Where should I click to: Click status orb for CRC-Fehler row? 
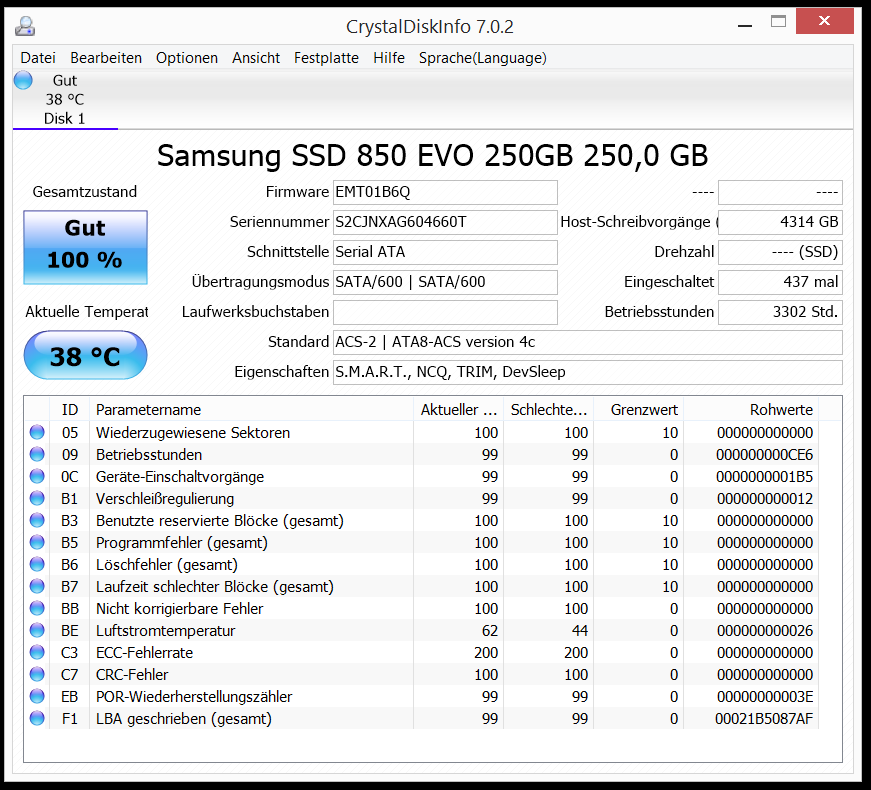[x=37, y=674]
